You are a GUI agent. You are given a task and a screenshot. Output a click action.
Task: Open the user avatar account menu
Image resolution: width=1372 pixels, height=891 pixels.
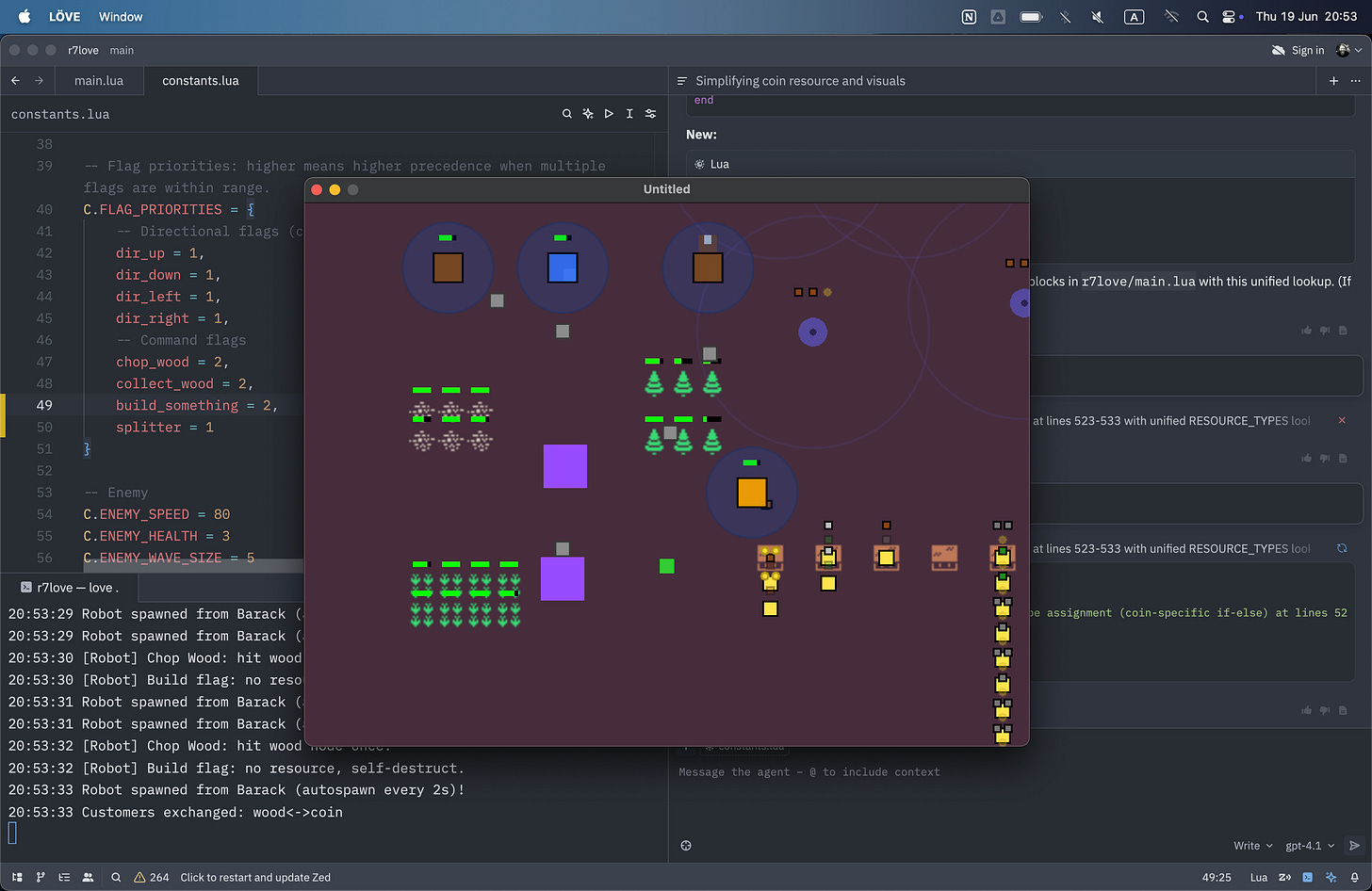coord(1347,50)
